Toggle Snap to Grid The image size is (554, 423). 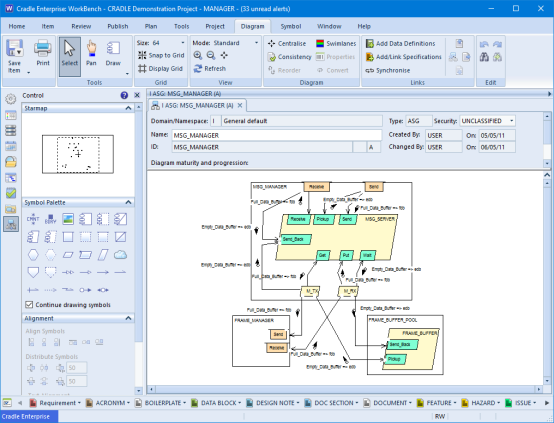click(161, 55)
